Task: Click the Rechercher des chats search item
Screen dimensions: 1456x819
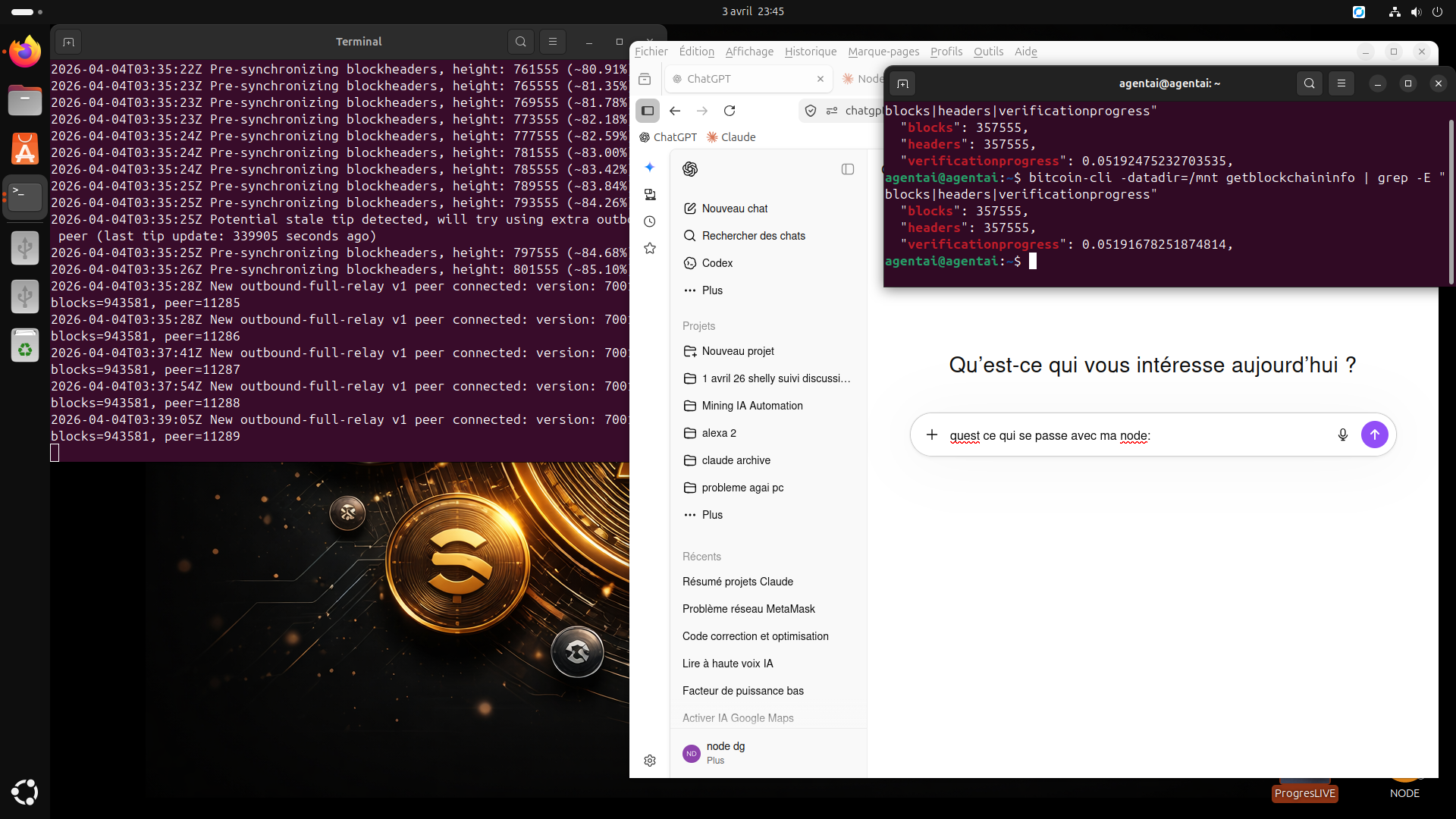Action: click(753, 236)
